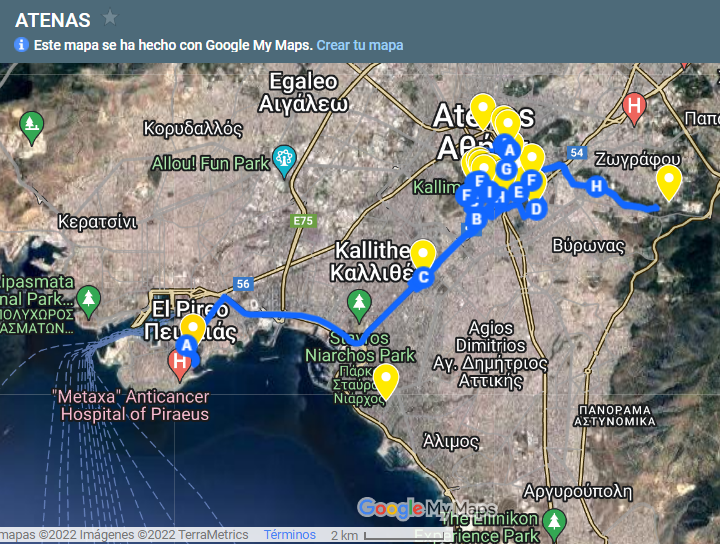This screenshot has width=720, height=556.
Task: Click the yellow pin over El Pireo
Action: [193, 327]
